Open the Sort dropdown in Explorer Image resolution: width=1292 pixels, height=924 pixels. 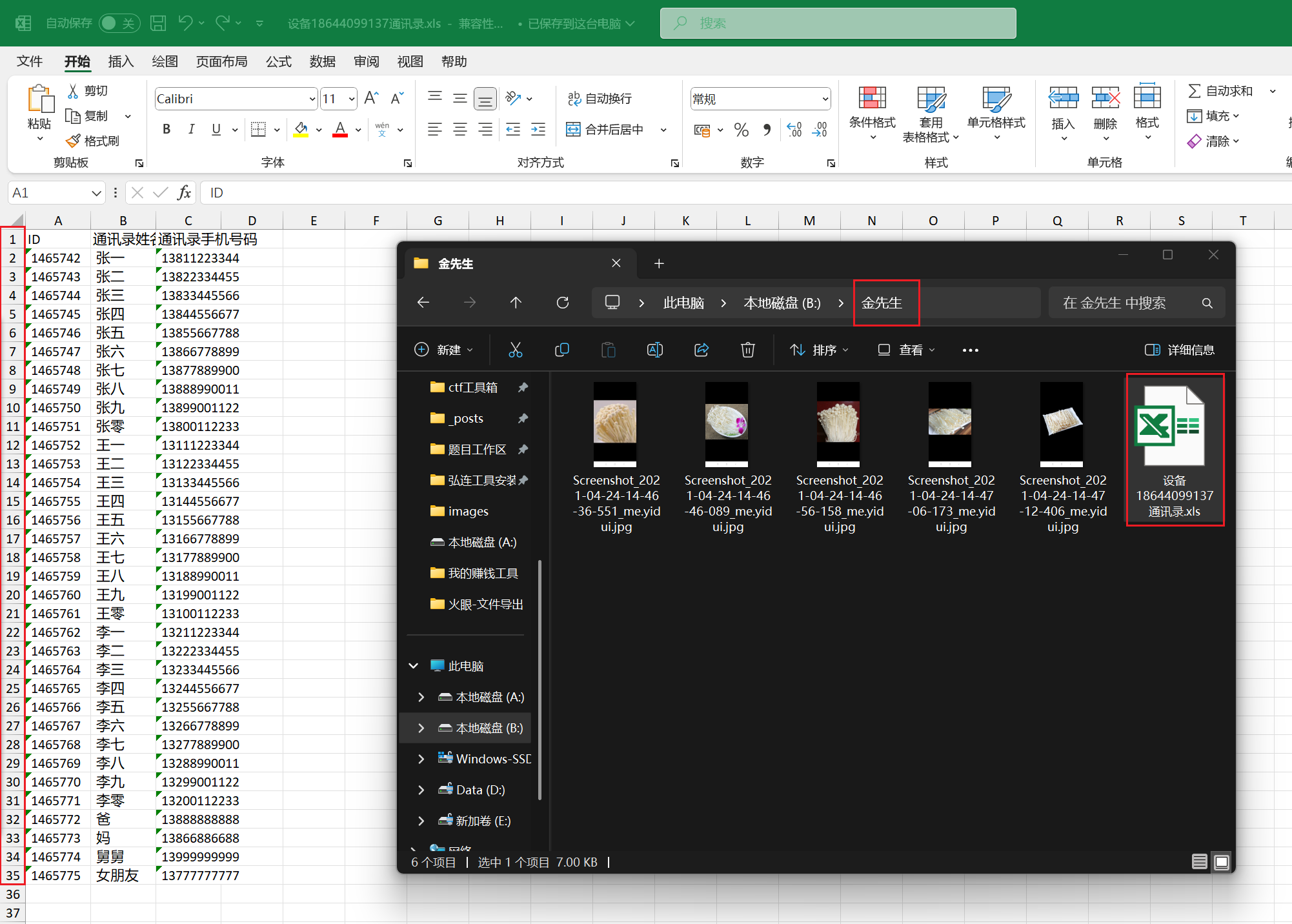point(818,350)
